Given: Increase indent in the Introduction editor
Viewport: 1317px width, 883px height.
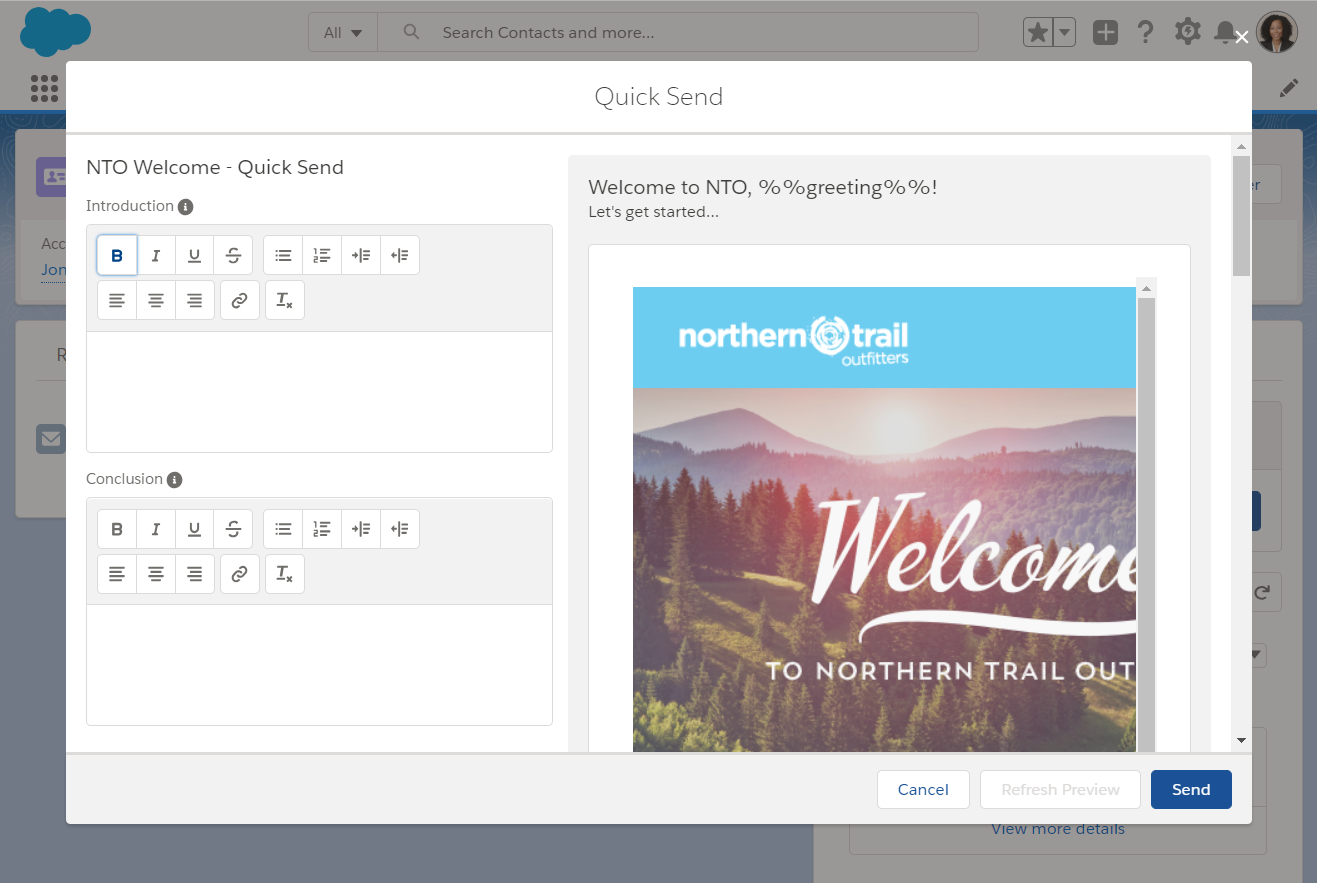Looking at the screenshot, I should tap(361, 255).
